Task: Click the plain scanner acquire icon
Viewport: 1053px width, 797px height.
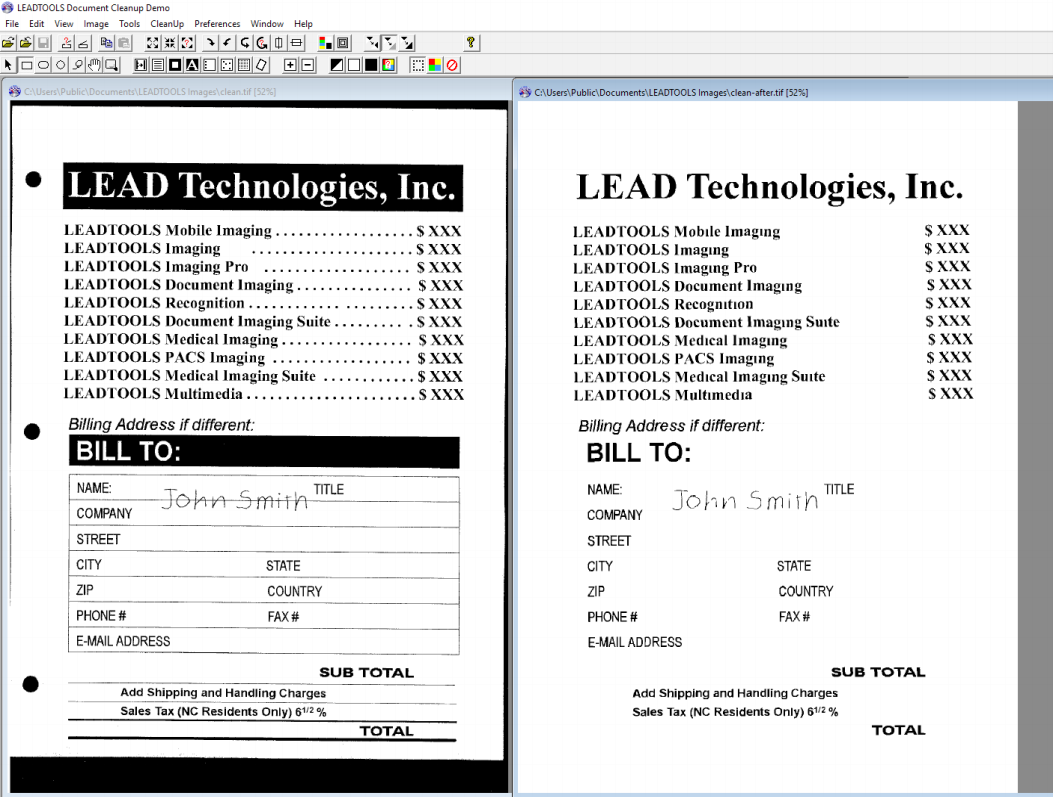Action: pos(83,43)
